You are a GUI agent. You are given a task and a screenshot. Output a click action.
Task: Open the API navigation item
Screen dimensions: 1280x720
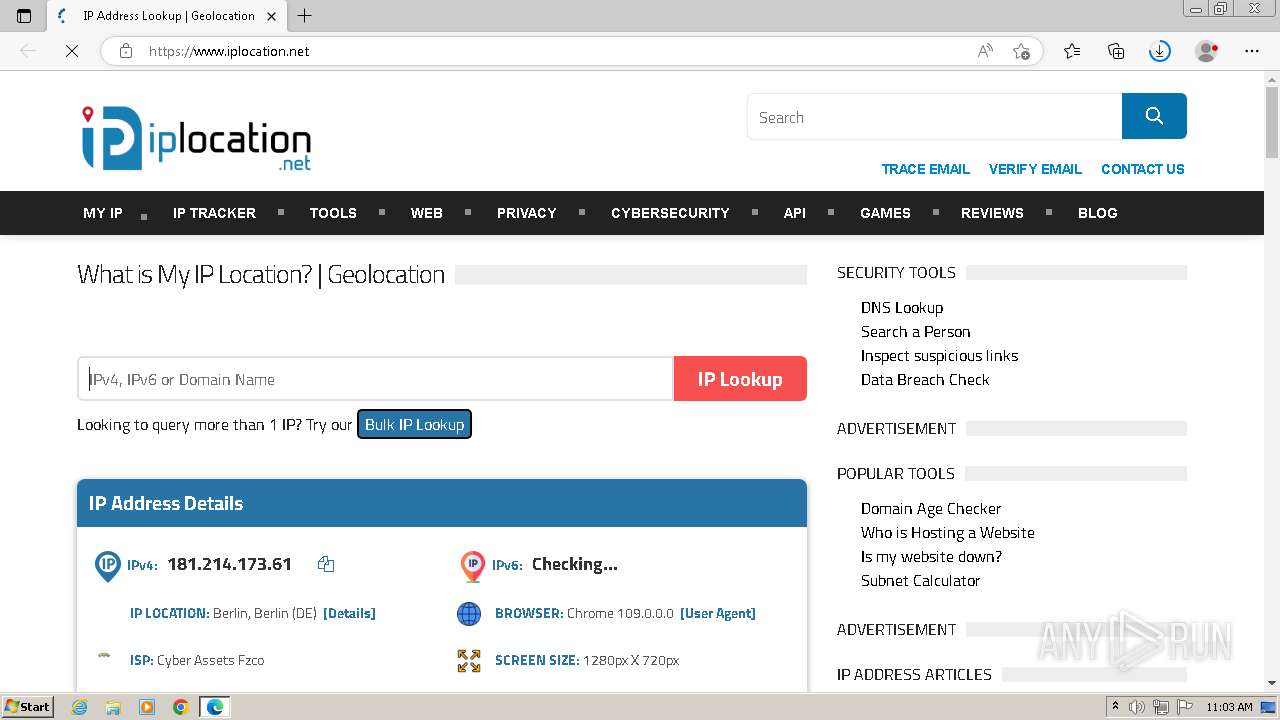coord(795,213)
